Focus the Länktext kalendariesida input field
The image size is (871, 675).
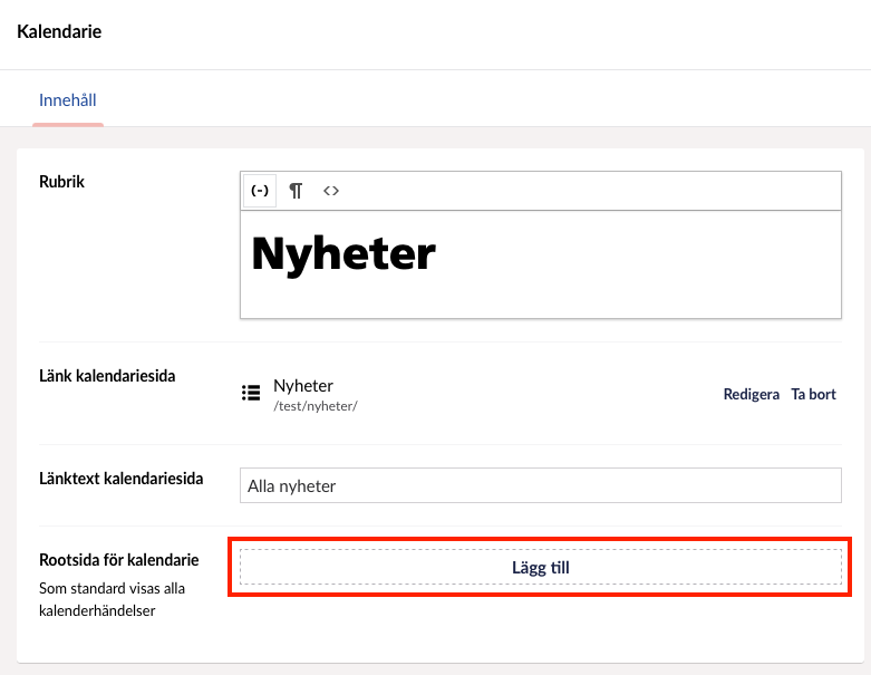[x=540, y=486]
